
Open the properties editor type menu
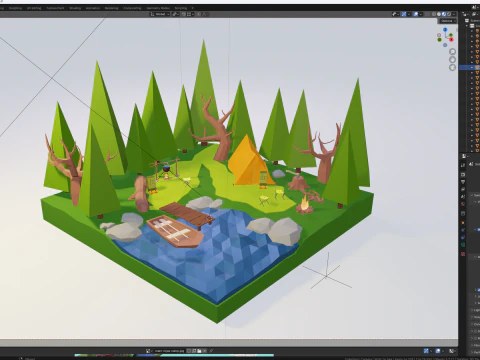[x=464, y=156]
